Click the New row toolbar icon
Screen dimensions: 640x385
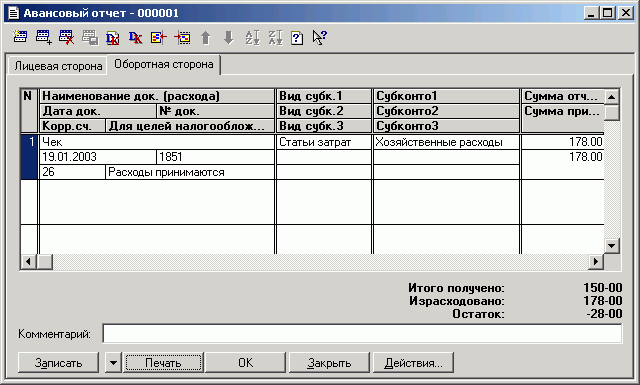click(x=20, y=38)
